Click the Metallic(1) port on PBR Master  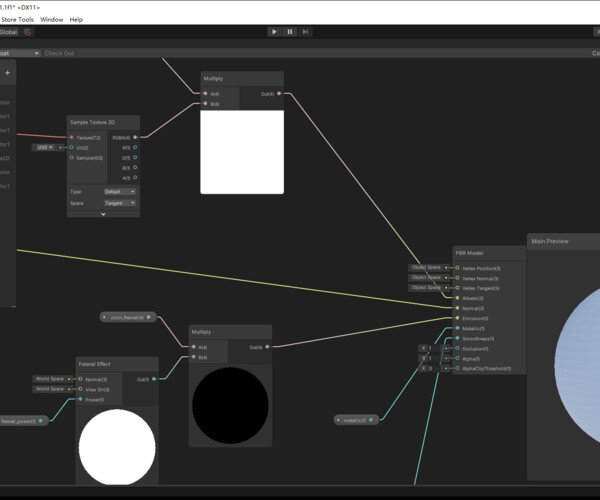click(x=457, y=328)
